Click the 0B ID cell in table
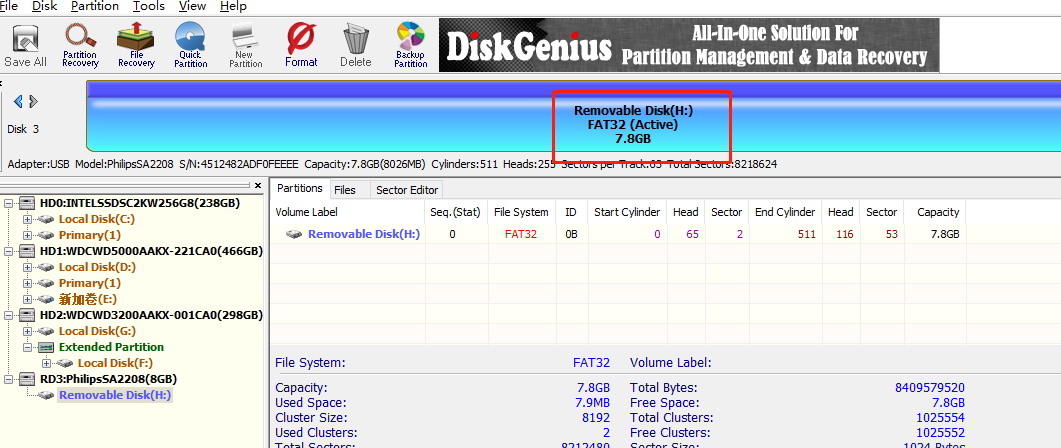The width and height of the screenshot is (1061, 448). click(x=571, y=234)
